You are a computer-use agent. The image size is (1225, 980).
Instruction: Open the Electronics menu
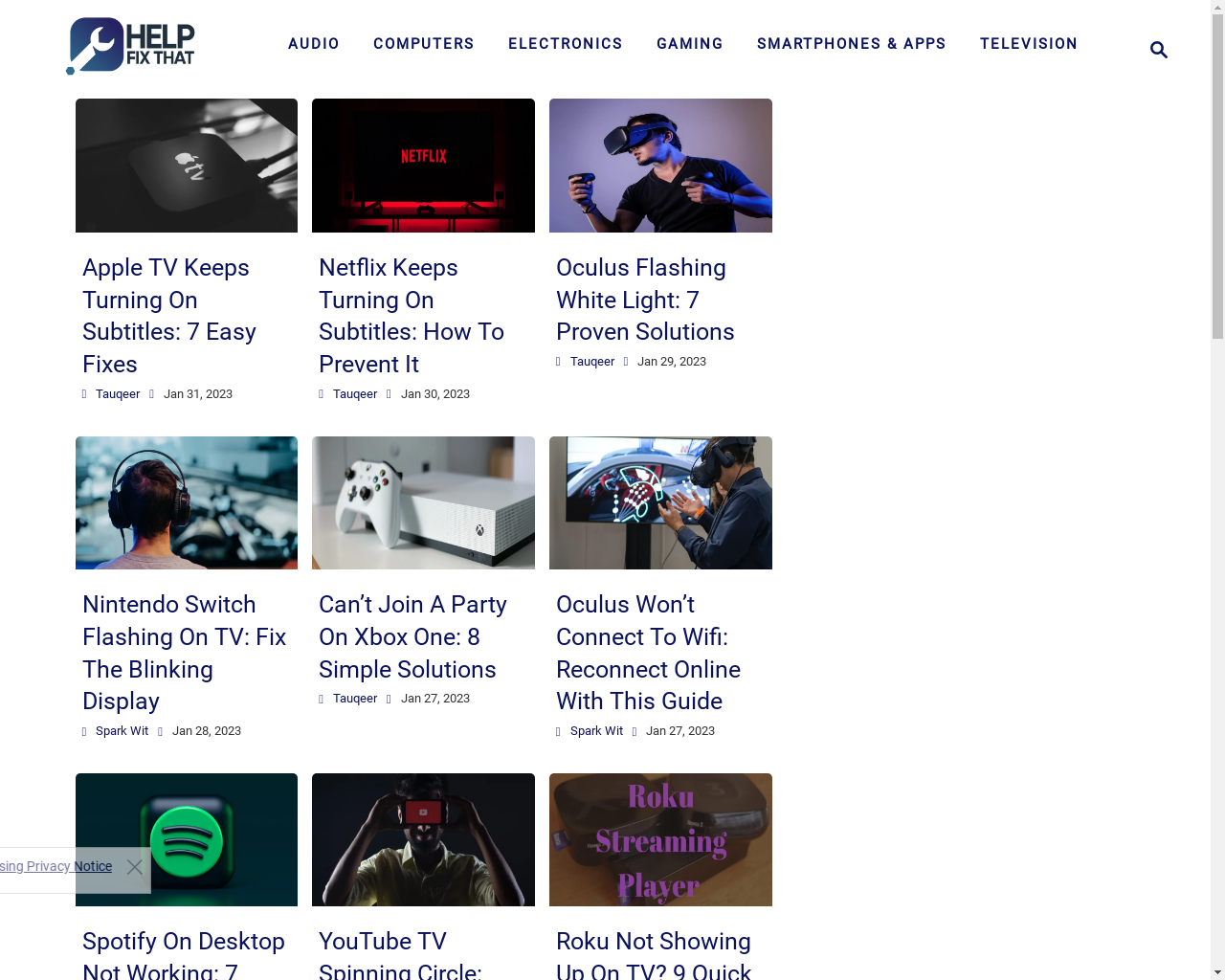click(x=566, y=44)
